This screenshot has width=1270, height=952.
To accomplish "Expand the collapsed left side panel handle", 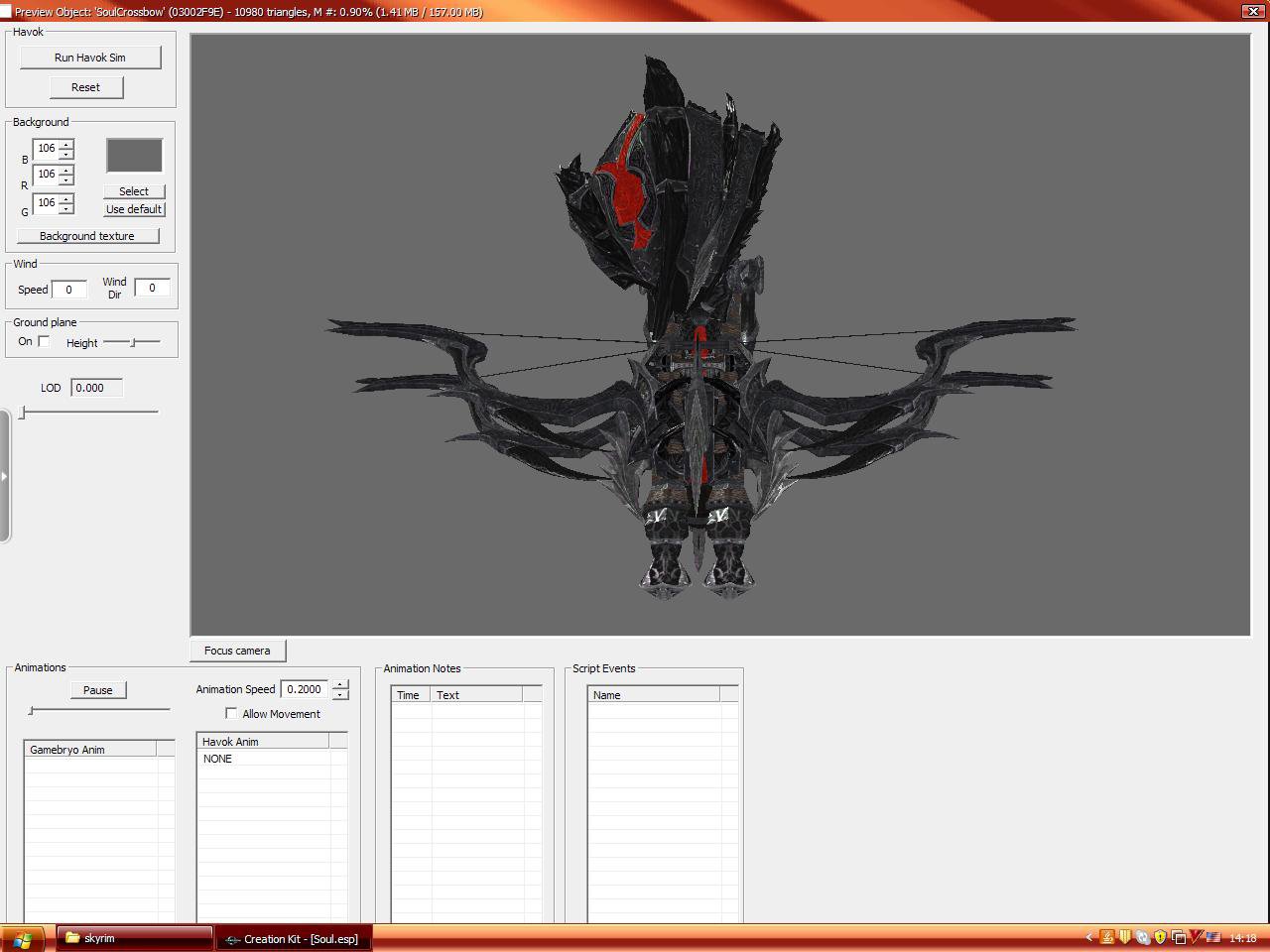I will [5, 476].
